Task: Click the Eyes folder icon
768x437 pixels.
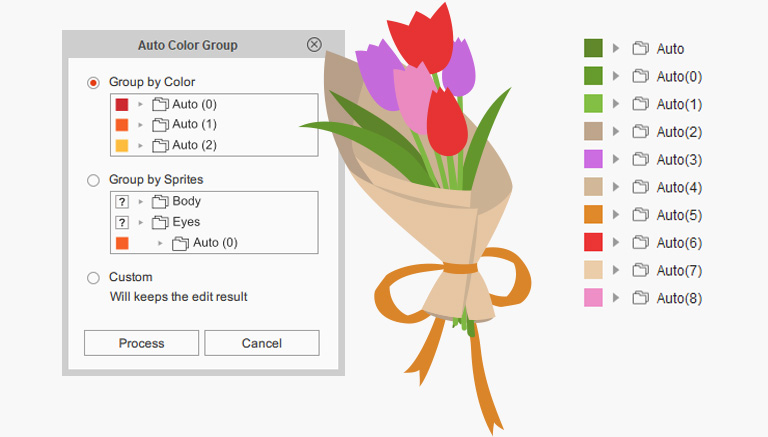Action: (160, 222)
